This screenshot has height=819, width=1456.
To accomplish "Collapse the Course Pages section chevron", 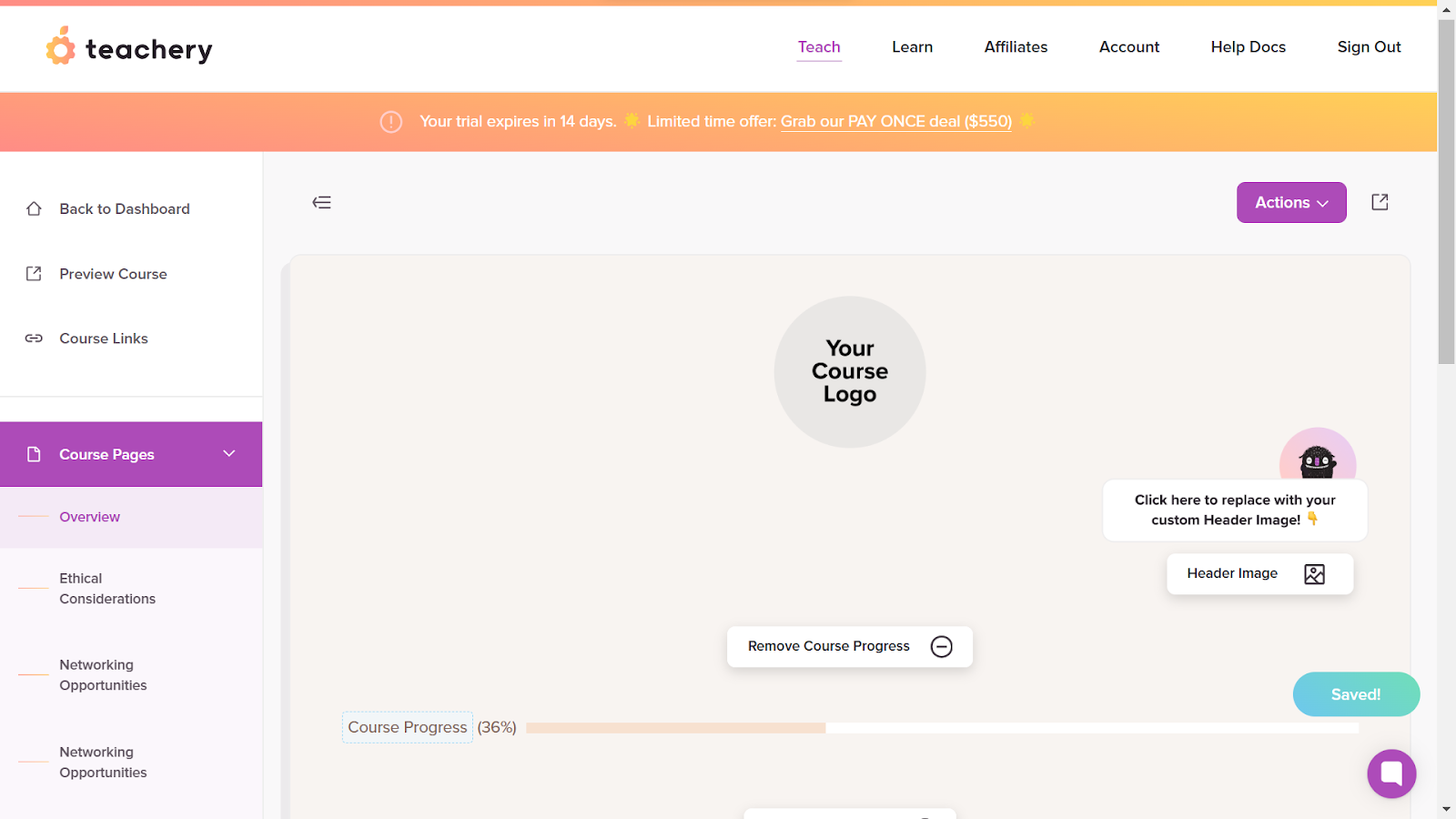I will (228, 454).
